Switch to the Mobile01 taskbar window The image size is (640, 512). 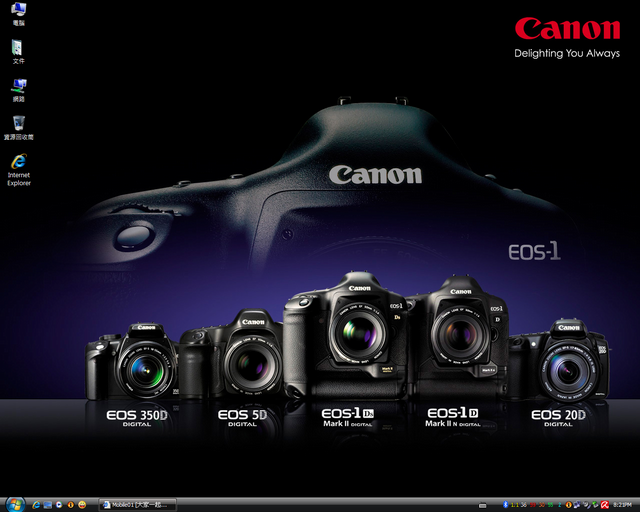138,505
